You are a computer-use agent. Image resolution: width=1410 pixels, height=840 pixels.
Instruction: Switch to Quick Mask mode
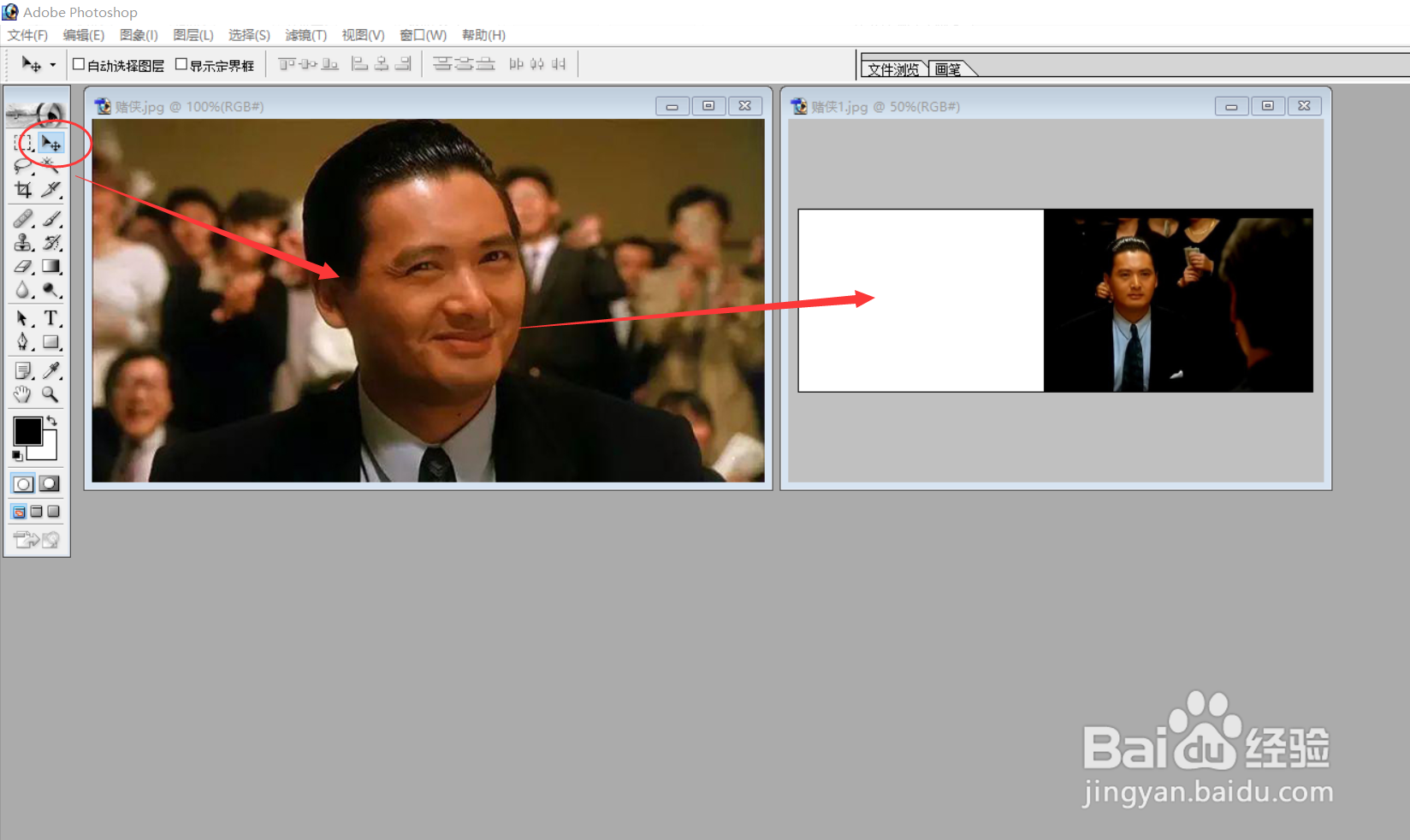(x=50, y=484)
